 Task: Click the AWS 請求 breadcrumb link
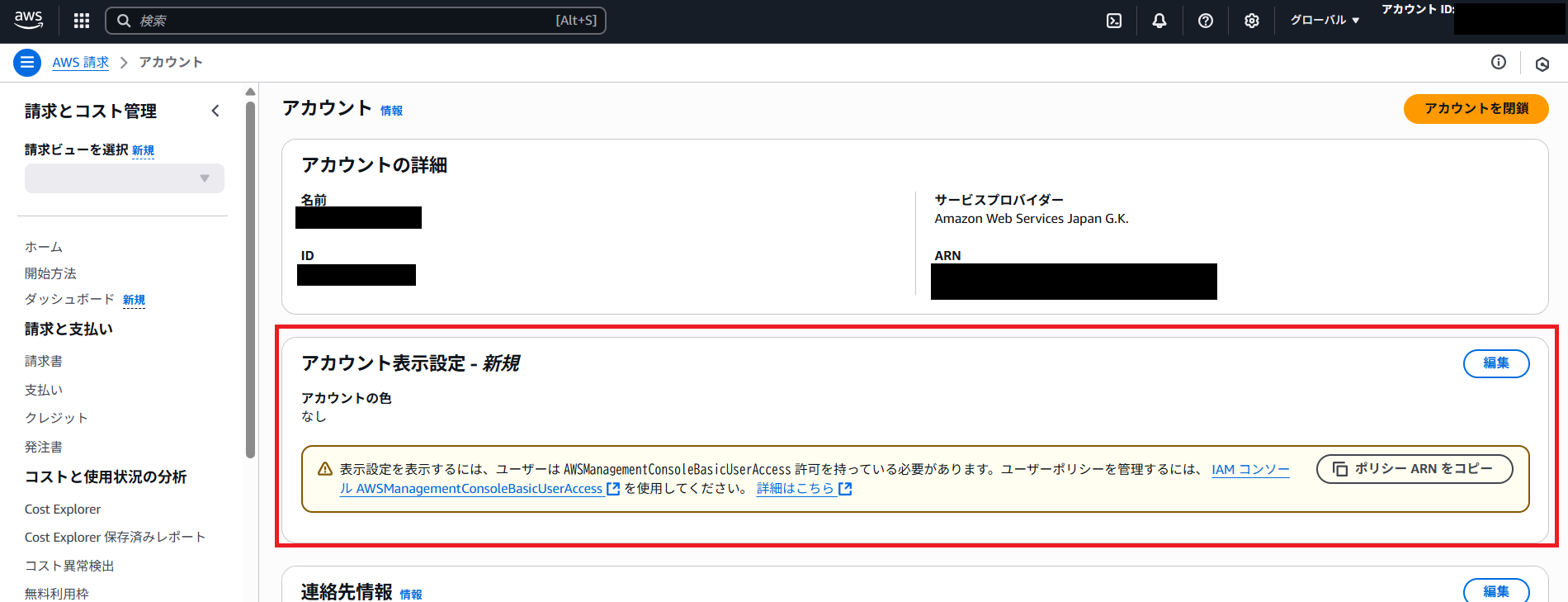80,63
